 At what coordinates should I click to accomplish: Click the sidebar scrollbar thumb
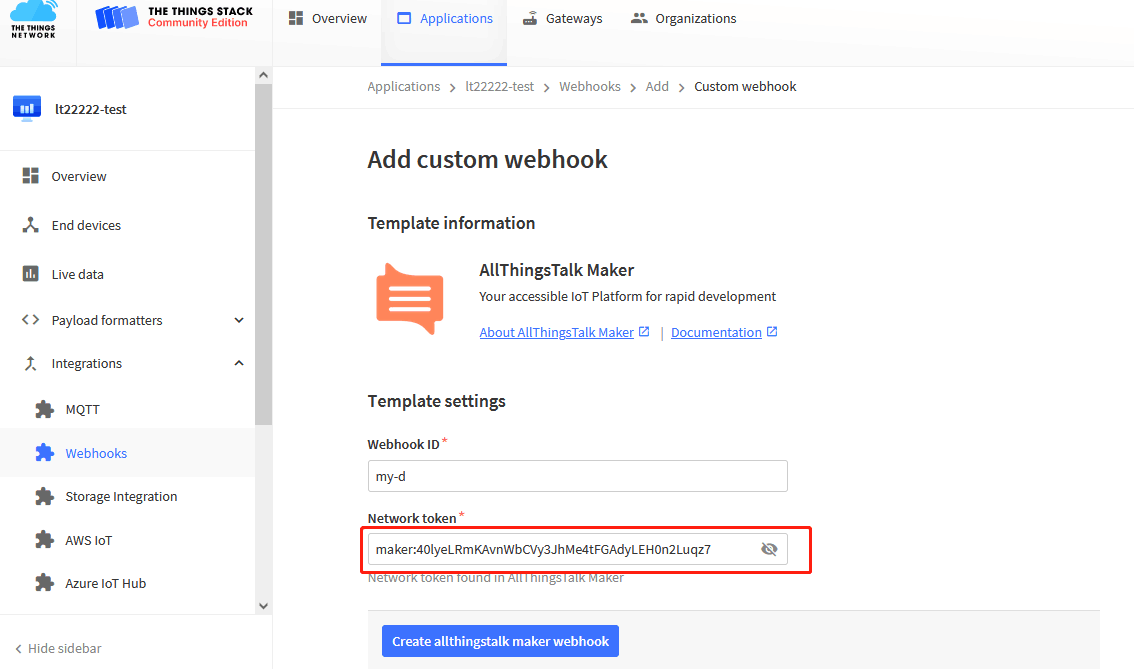click(263, 254)
